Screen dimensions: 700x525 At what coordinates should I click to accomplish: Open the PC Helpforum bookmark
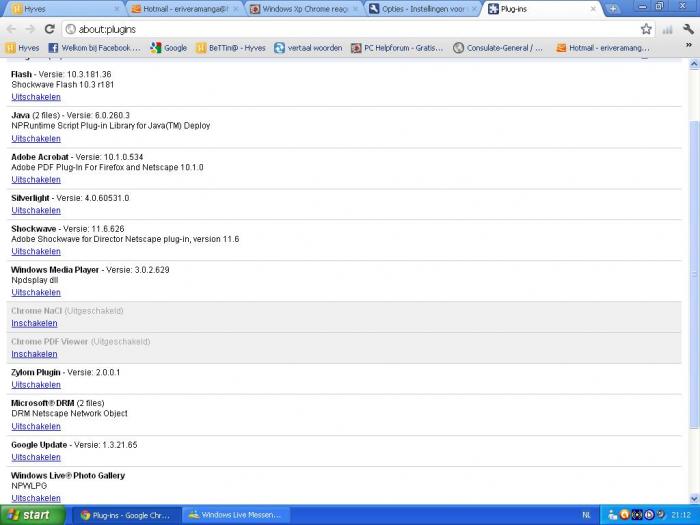[x=397, y=48]
